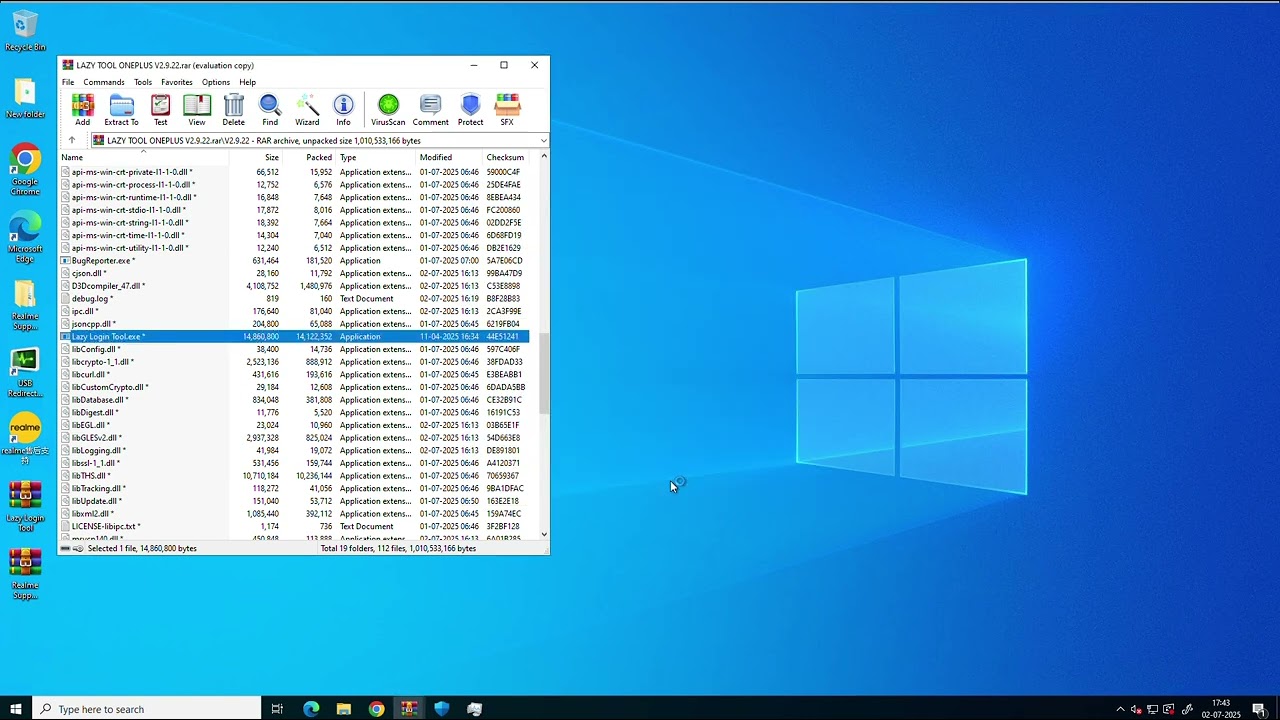The height and width of the screenshot is (720, 1280).
Task: Select debug.log in the file list
Action: (x=294, y=299)
